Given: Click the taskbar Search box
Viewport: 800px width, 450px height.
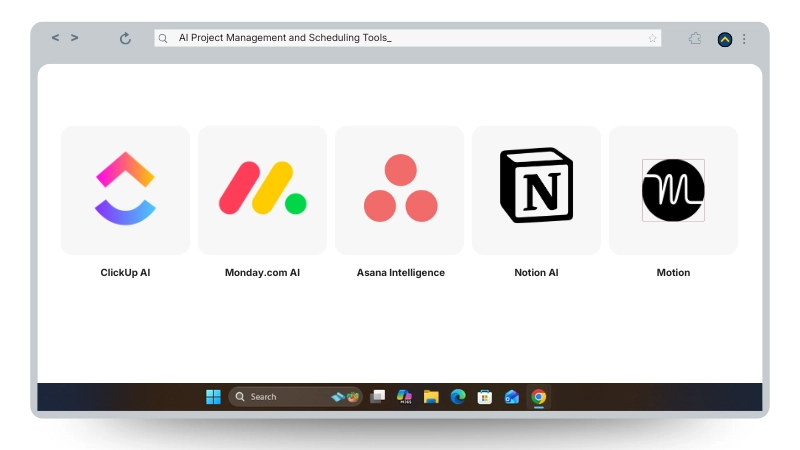Looking at the screenshot, I should click(x=295, y=396).
